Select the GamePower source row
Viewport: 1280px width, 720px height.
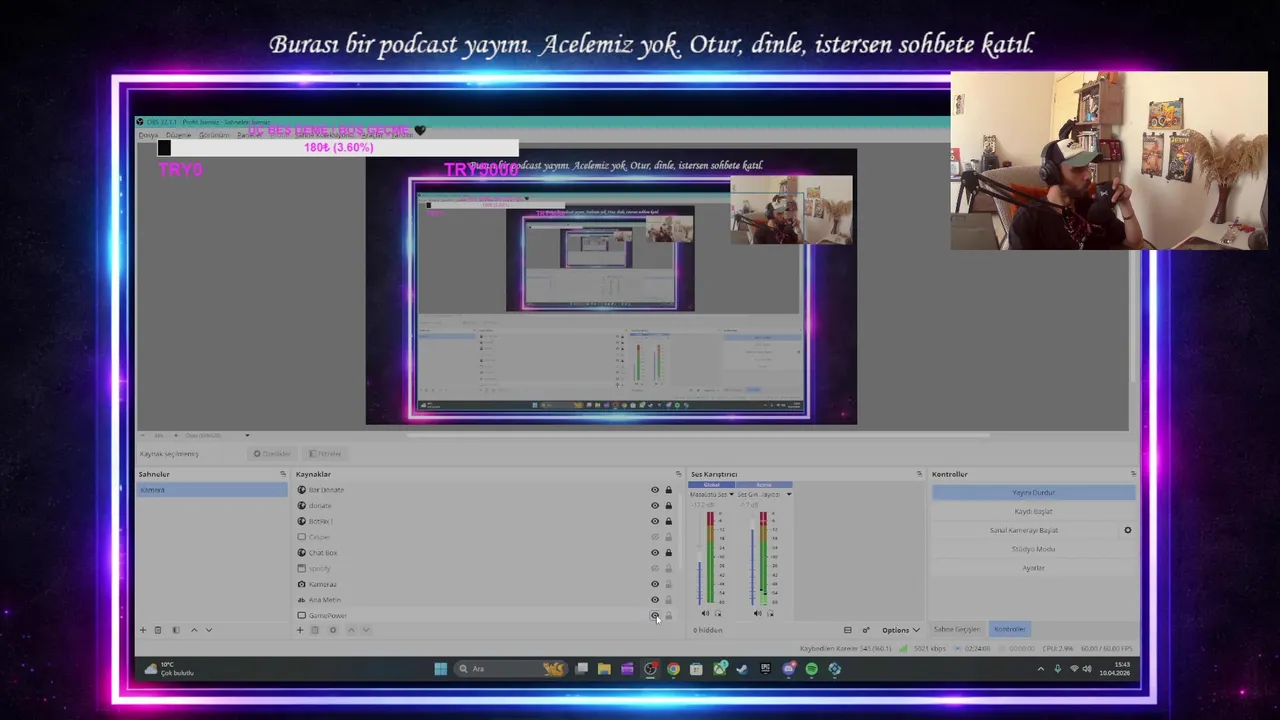tap(489, 615)
